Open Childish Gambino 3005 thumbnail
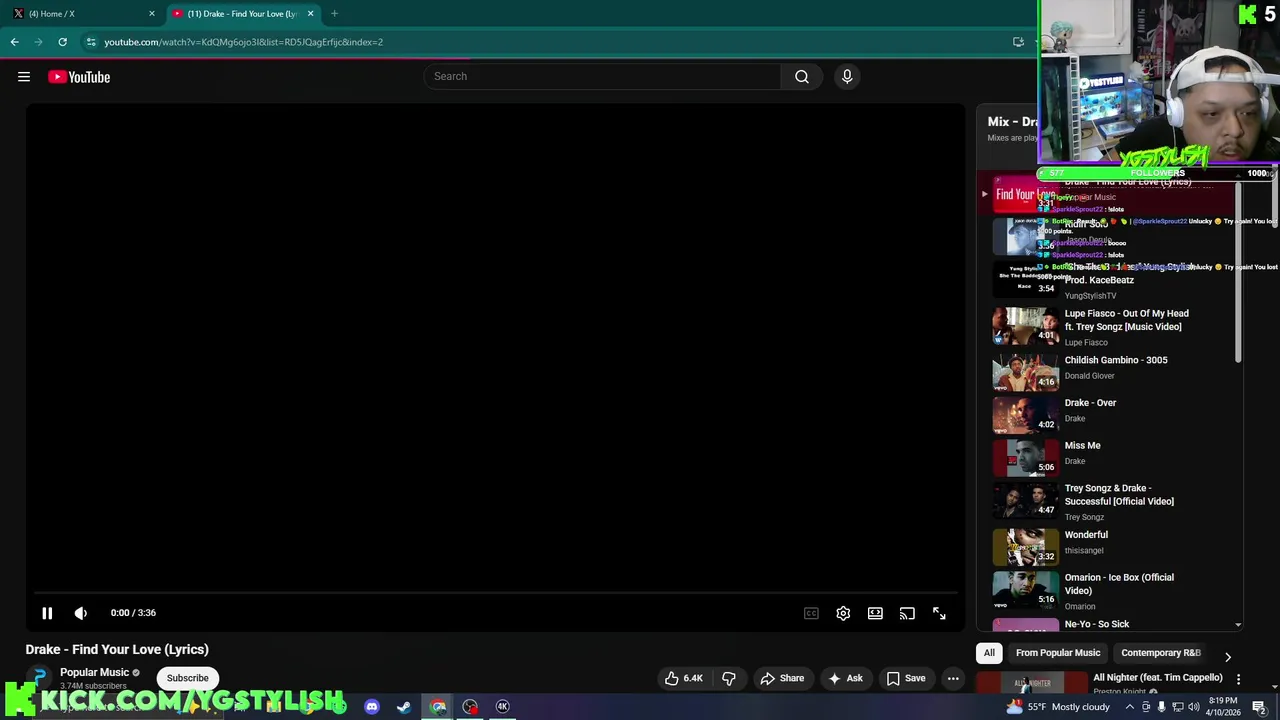This screenshot has height=720, width=1280. click(x=1025, y=371)
